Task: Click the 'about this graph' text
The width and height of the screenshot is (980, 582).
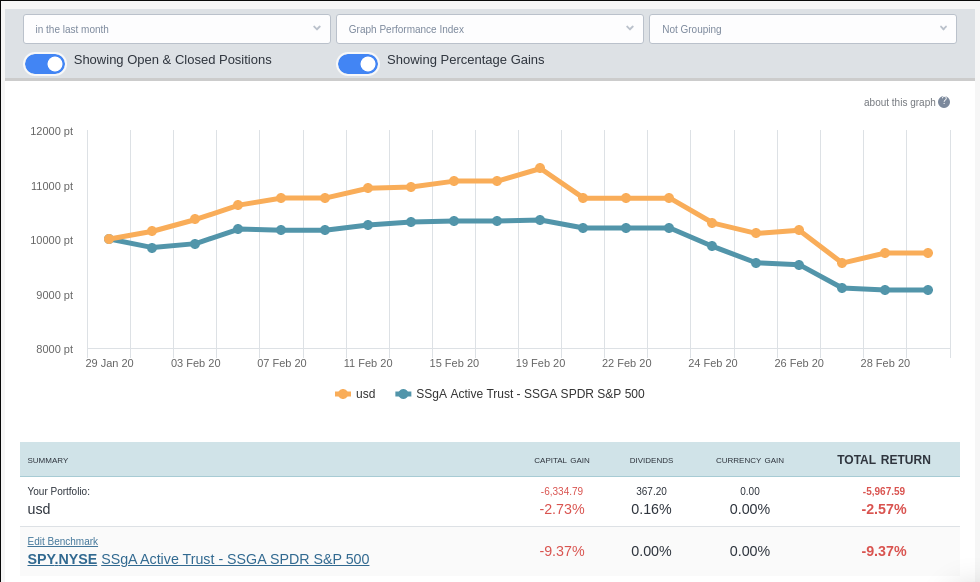Action: click(x=899, y=102)
